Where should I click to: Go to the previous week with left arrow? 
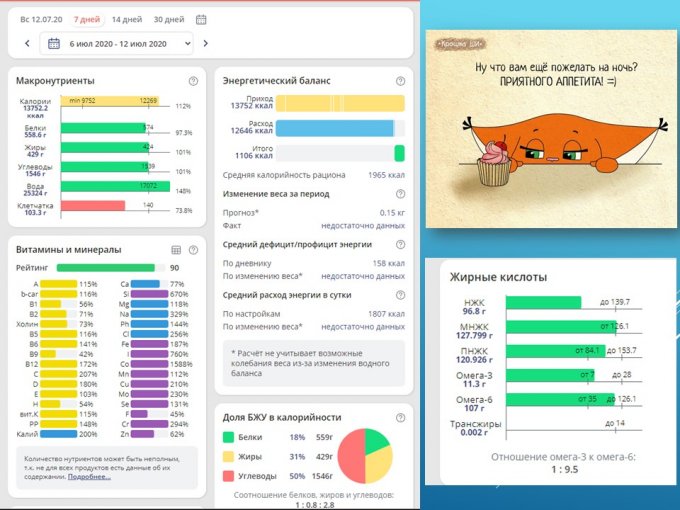click(27, 43)
